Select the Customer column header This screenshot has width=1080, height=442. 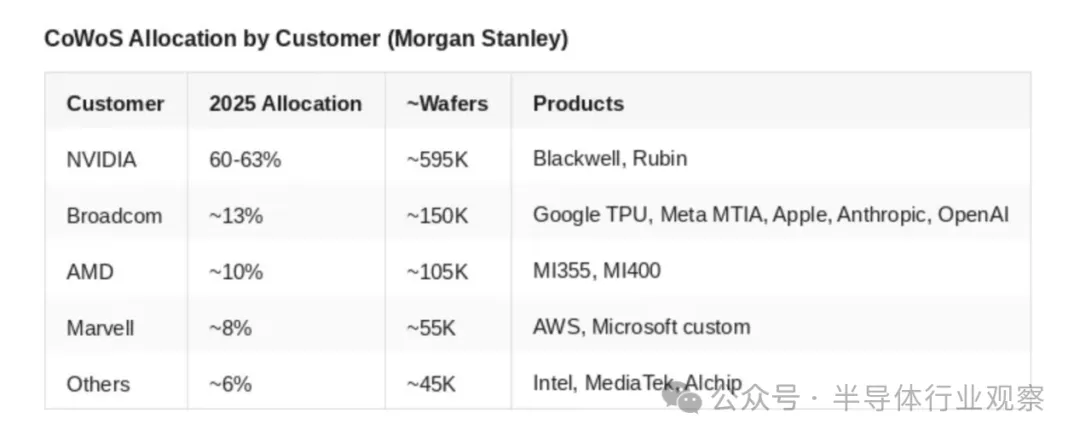(115, 103)
